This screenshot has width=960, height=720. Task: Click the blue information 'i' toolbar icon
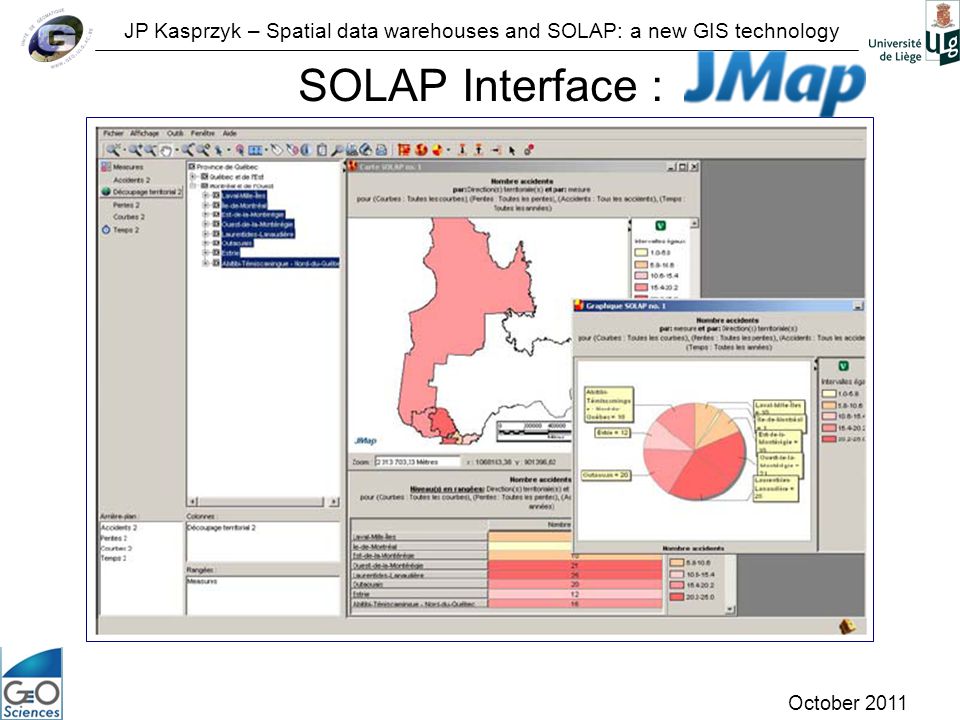[304, 150]
